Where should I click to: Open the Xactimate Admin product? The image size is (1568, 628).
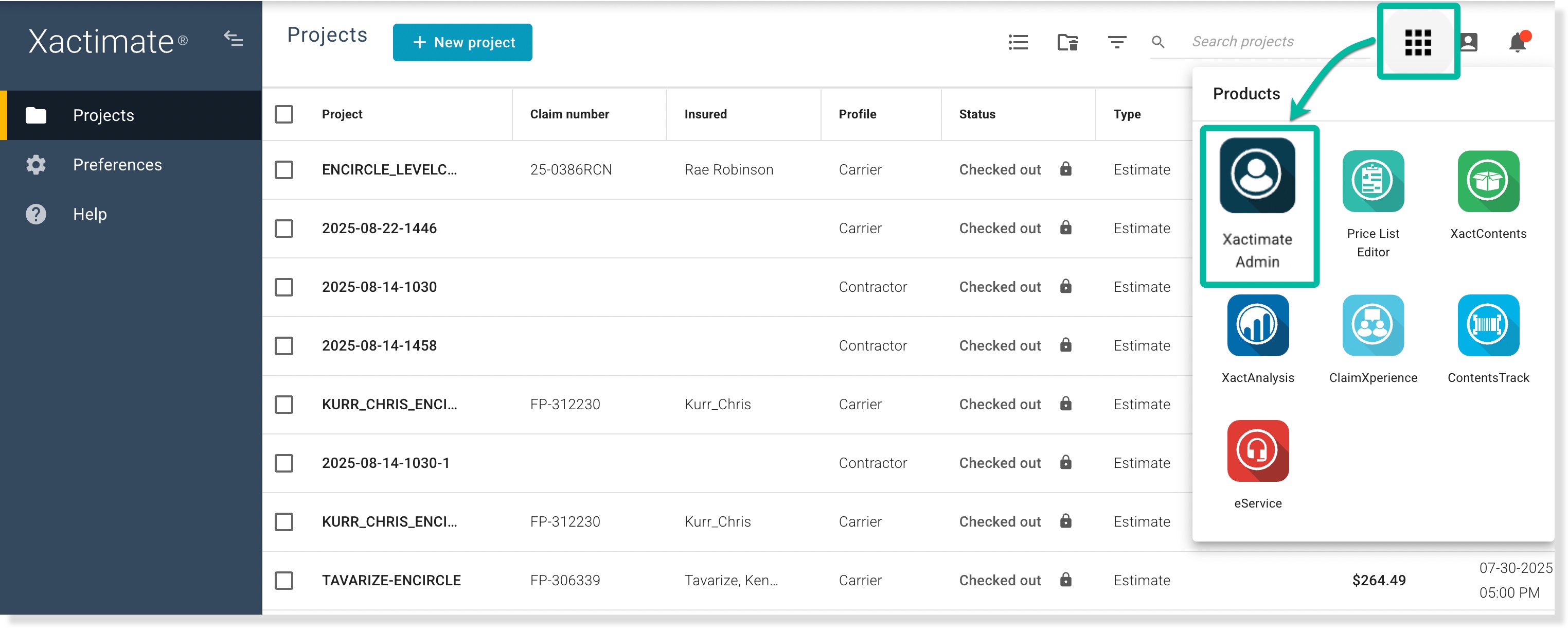pyautogui.click(x=1257, y=176)
